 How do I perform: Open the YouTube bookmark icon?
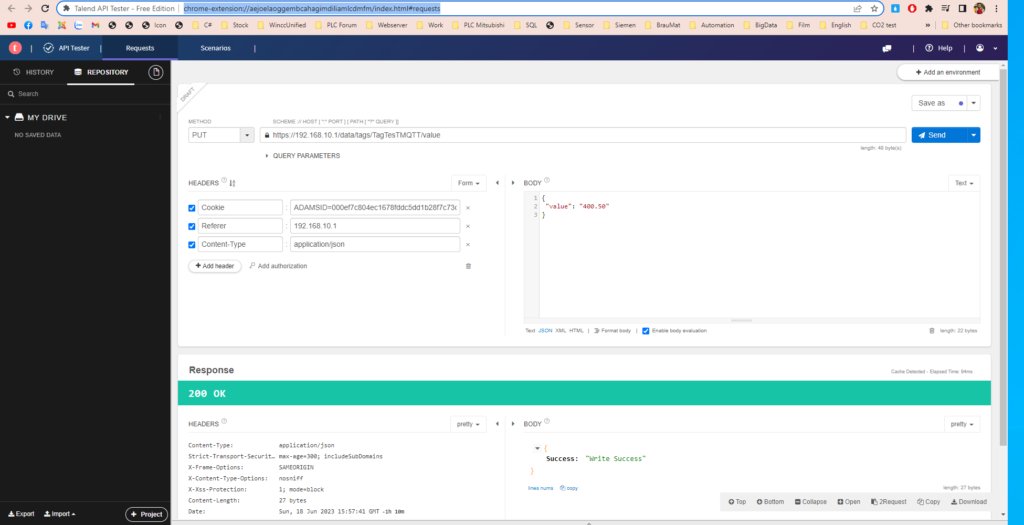(11, 25)
